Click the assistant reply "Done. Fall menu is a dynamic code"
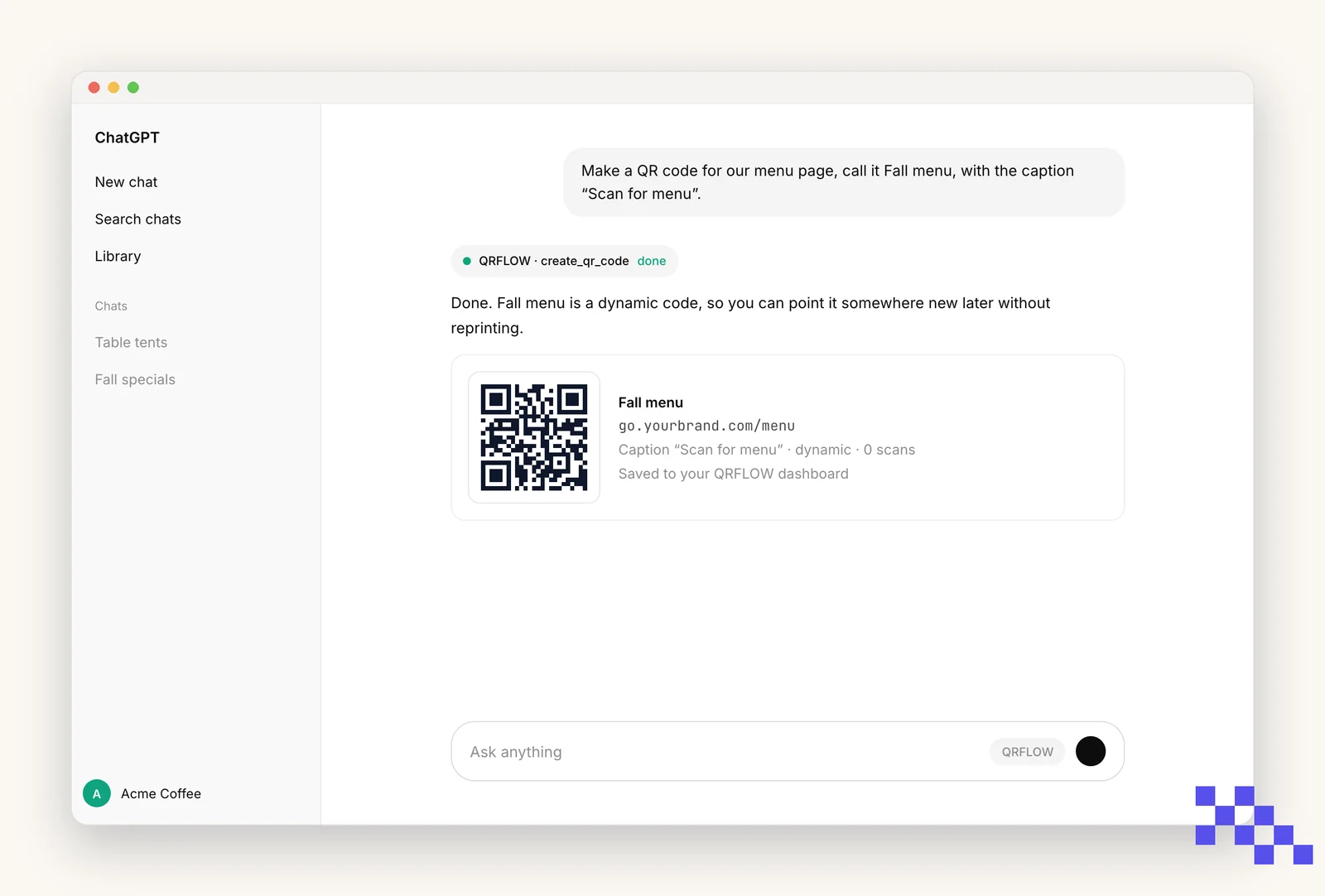 (750, 316)
